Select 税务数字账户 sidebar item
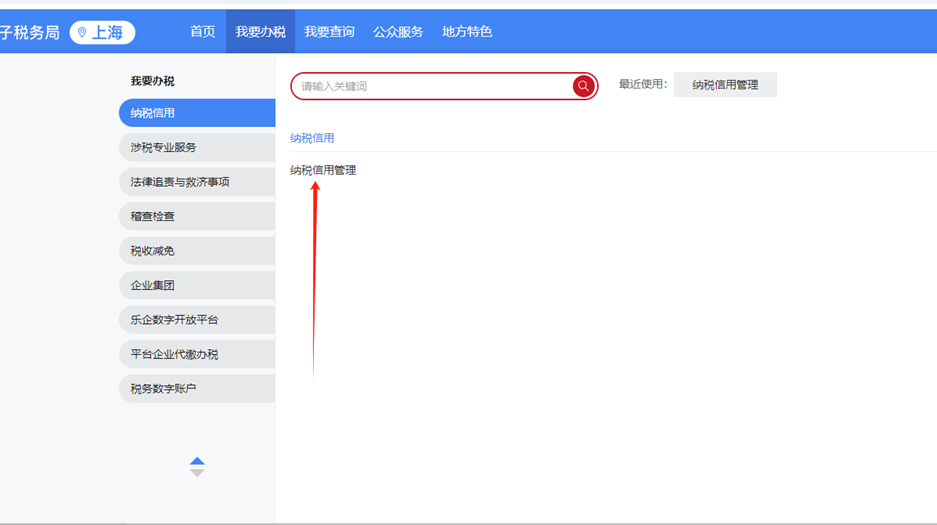The height and width of the screenshot is (525, 937). [x=196, y=388]
